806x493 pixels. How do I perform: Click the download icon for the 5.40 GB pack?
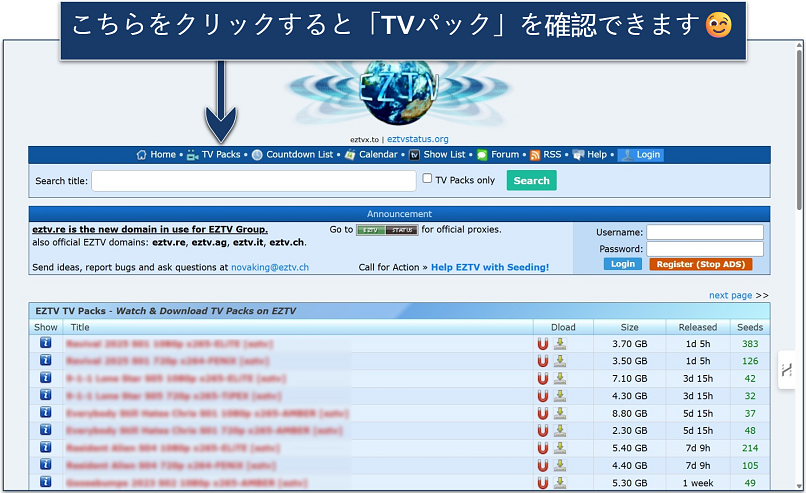(x=560, y=447)
